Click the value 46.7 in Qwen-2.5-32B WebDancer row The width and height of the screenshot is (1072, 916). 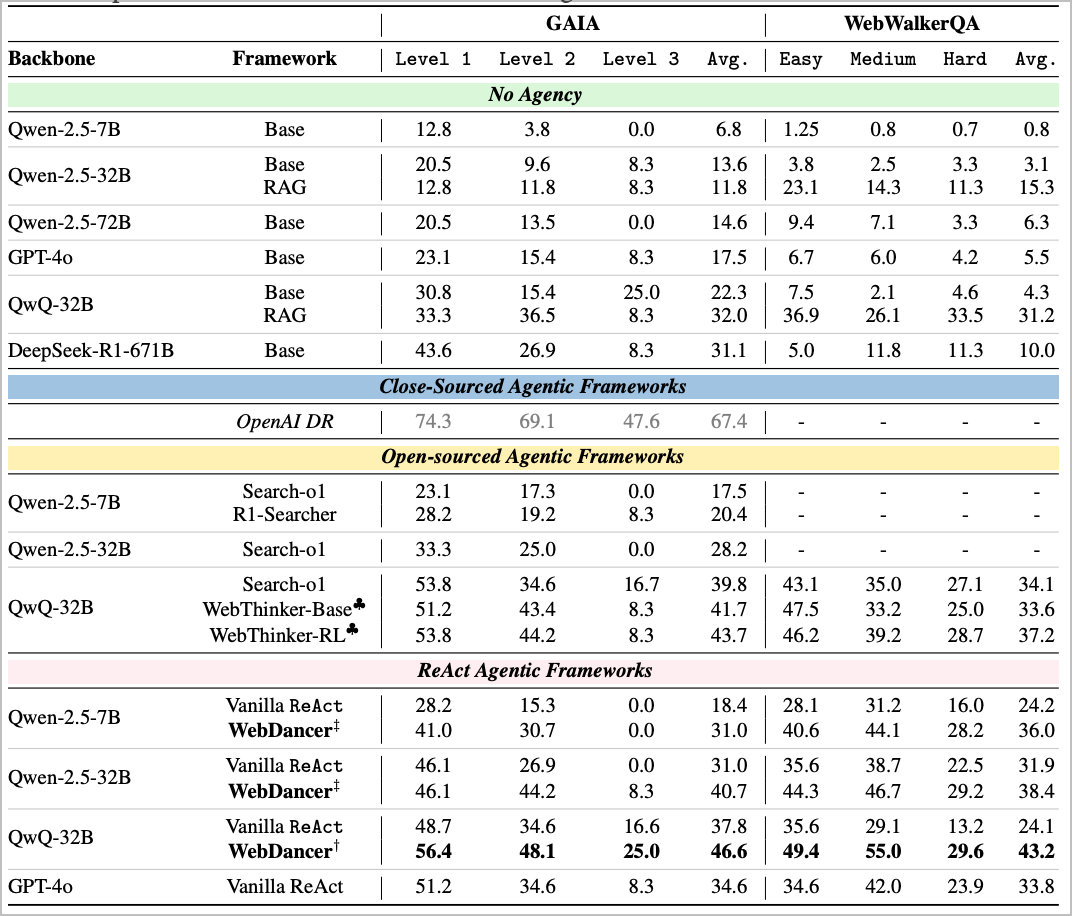coord(883,791)
